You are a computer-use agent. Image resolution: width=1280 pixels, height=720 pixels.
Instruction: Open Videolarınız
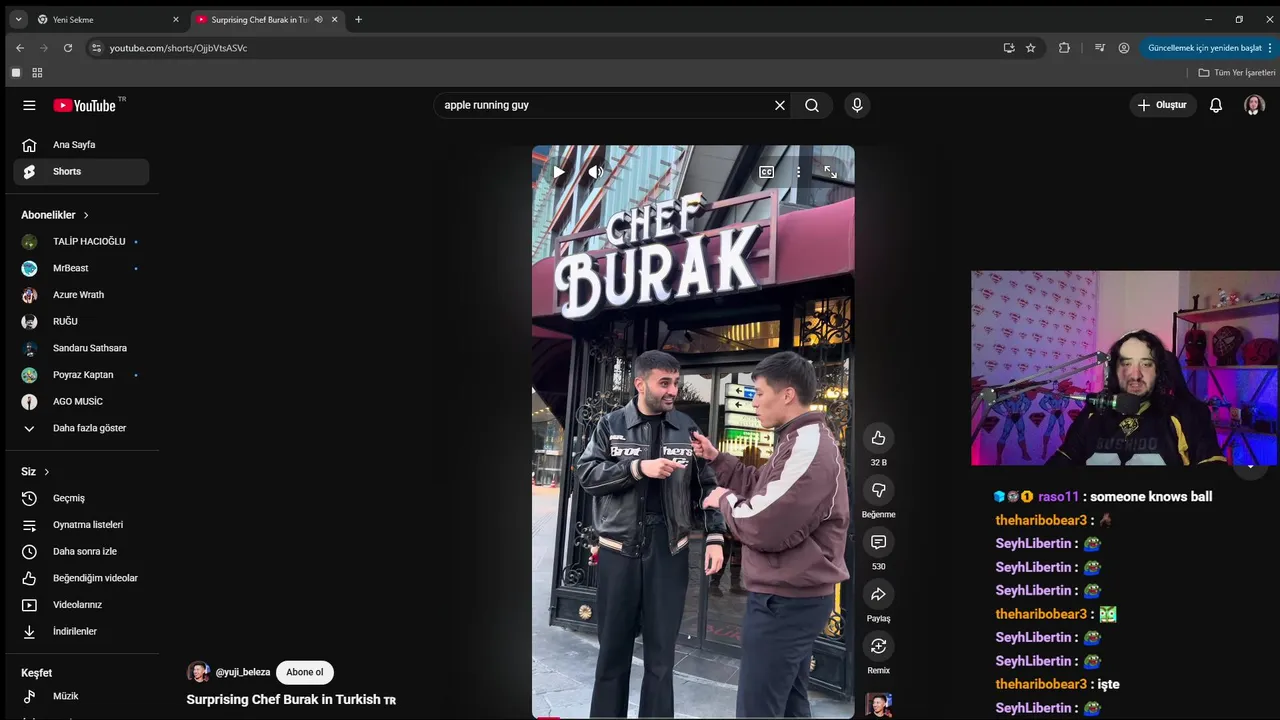pyautogui.click(x=81, y=605)
